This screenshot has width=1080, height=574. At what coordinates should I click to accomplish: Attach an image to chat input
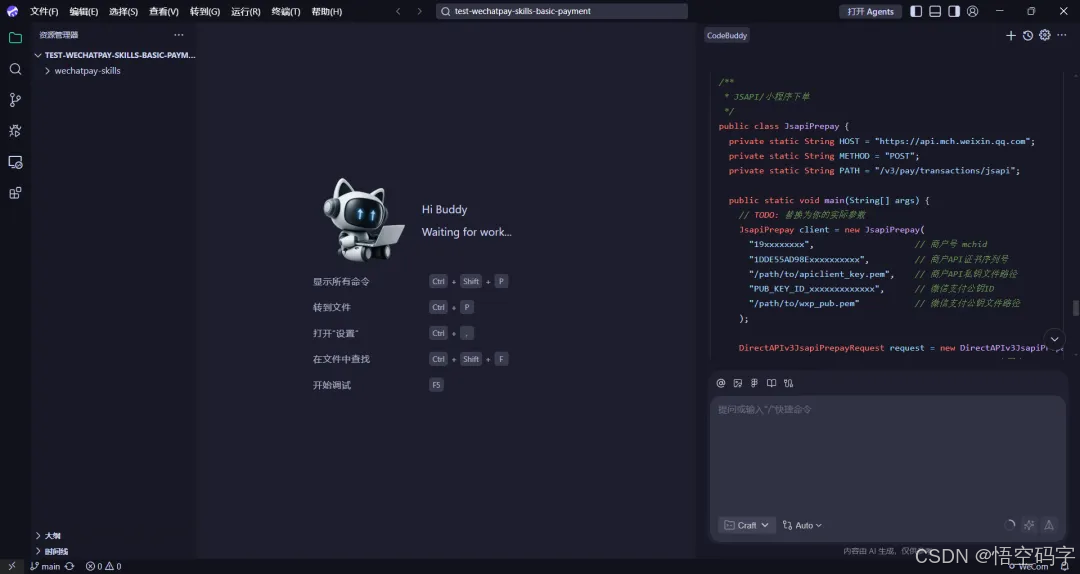(x=738, y=383)
